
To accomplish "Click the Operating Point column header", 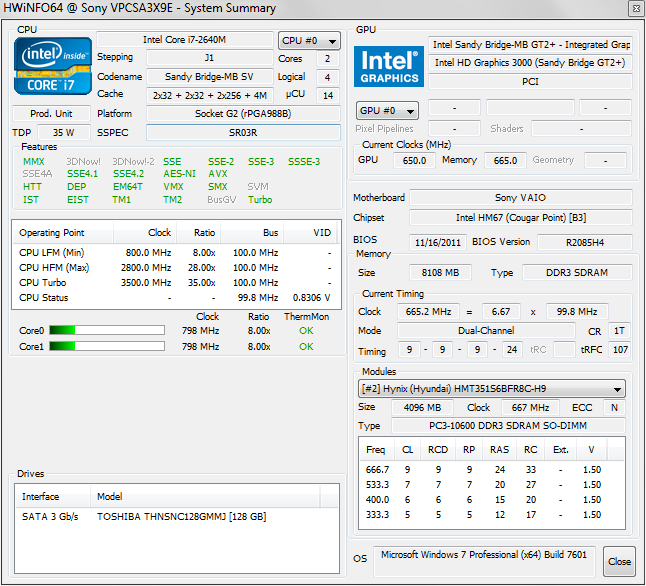I will (63, 233).
